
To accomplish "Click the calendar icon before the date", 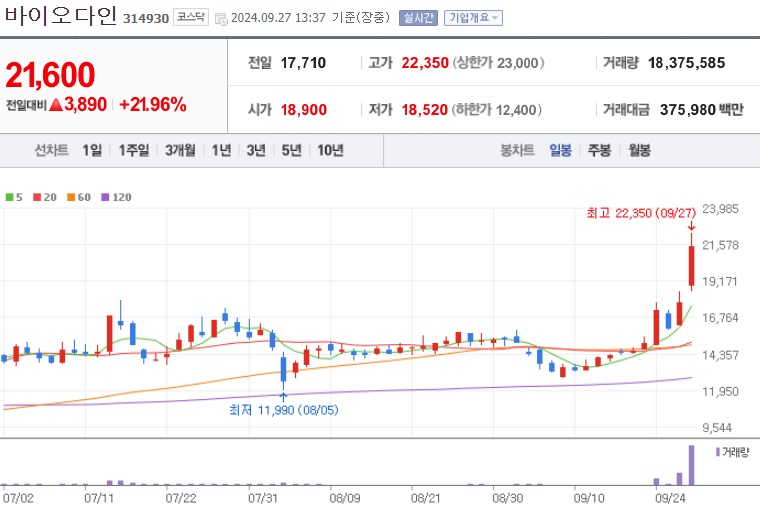I will 221,19.
